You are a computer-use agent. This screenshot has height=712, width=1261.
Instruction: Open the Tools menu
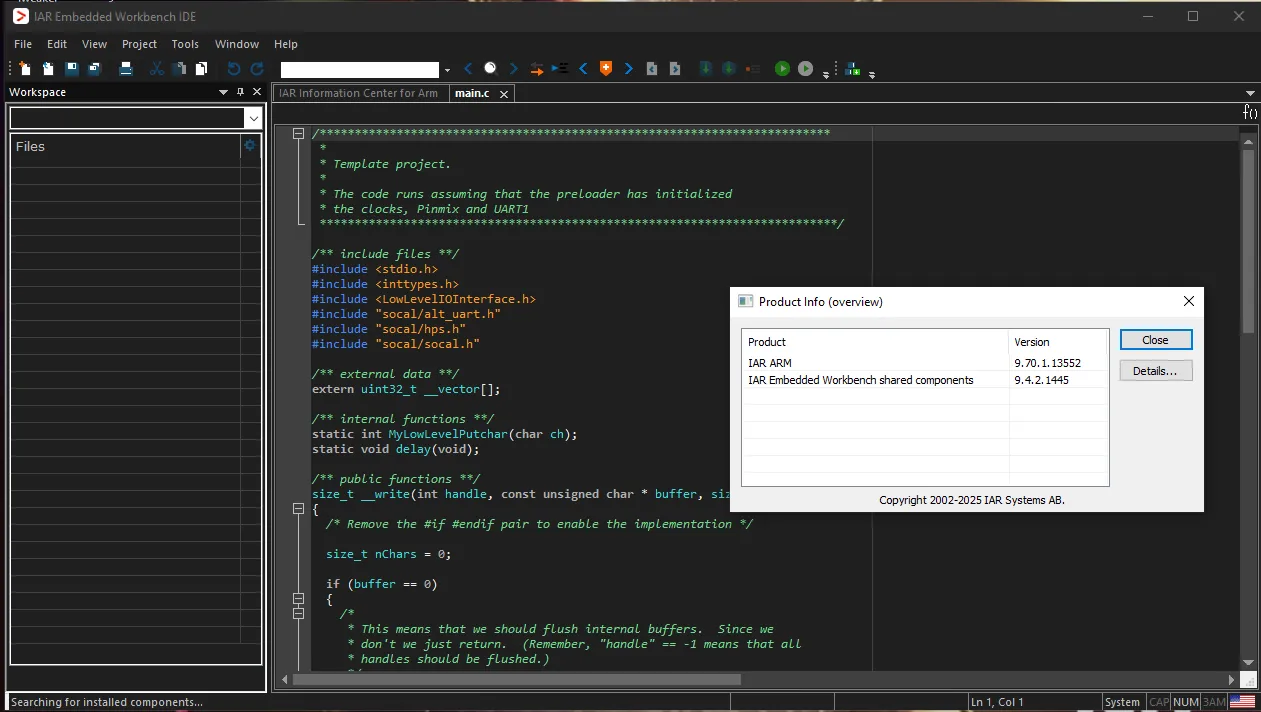tap(185, 44)
